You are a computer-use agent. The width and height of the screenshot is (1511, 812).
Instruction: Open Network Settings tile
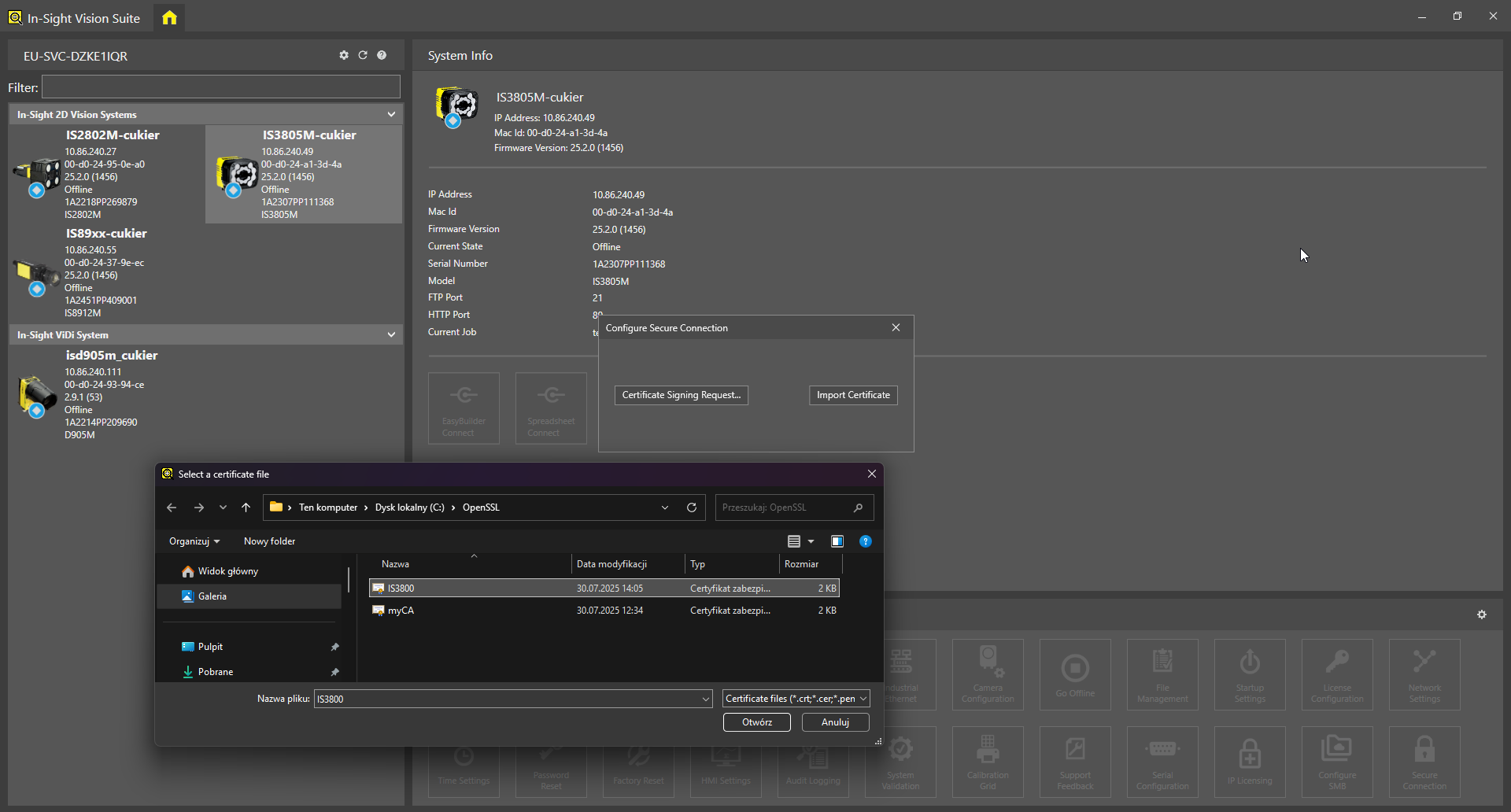click(x=1424, y=674)
